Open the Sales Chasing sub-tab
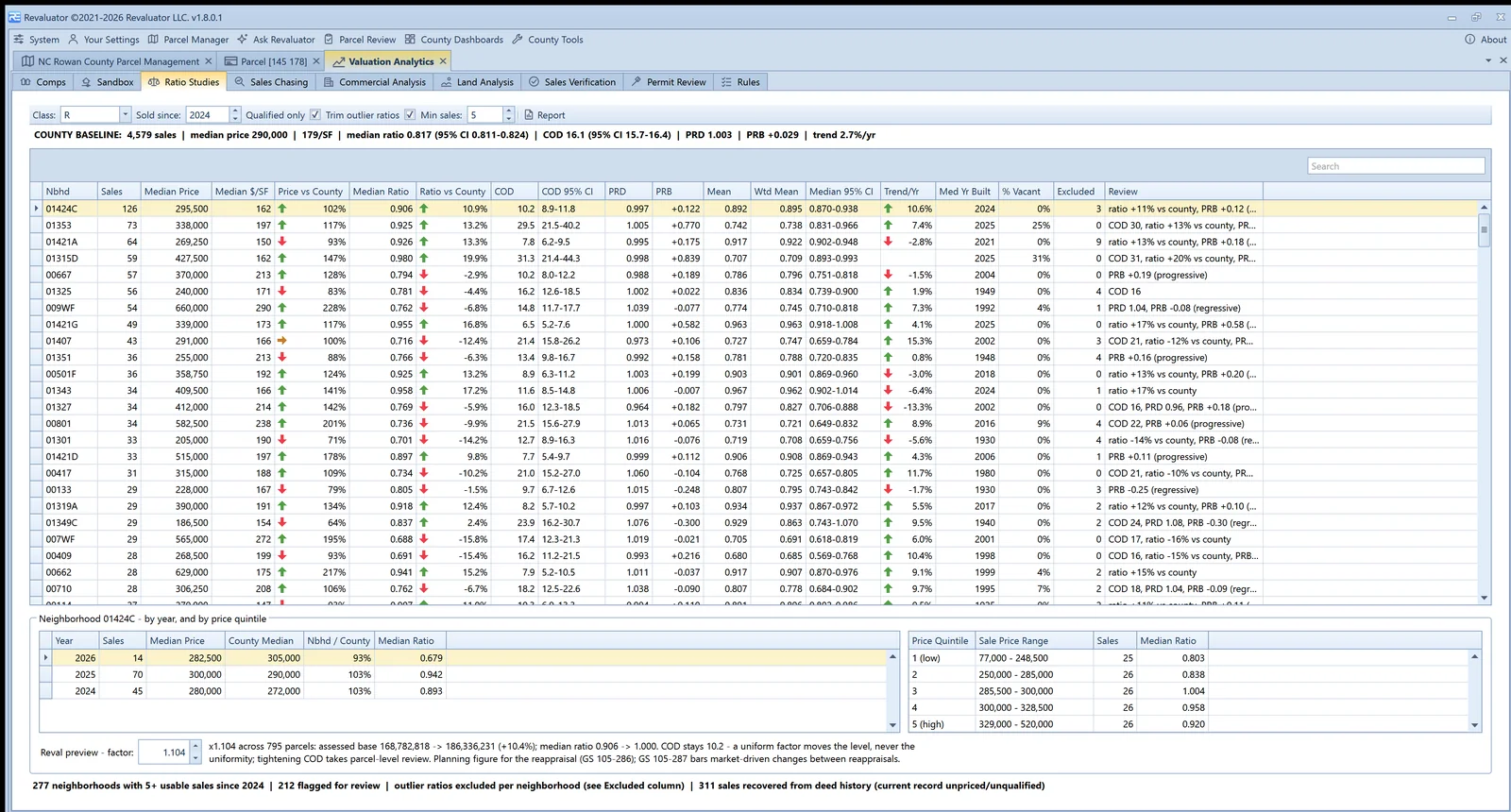1511x812 pixels. click(x=271, y=82)
